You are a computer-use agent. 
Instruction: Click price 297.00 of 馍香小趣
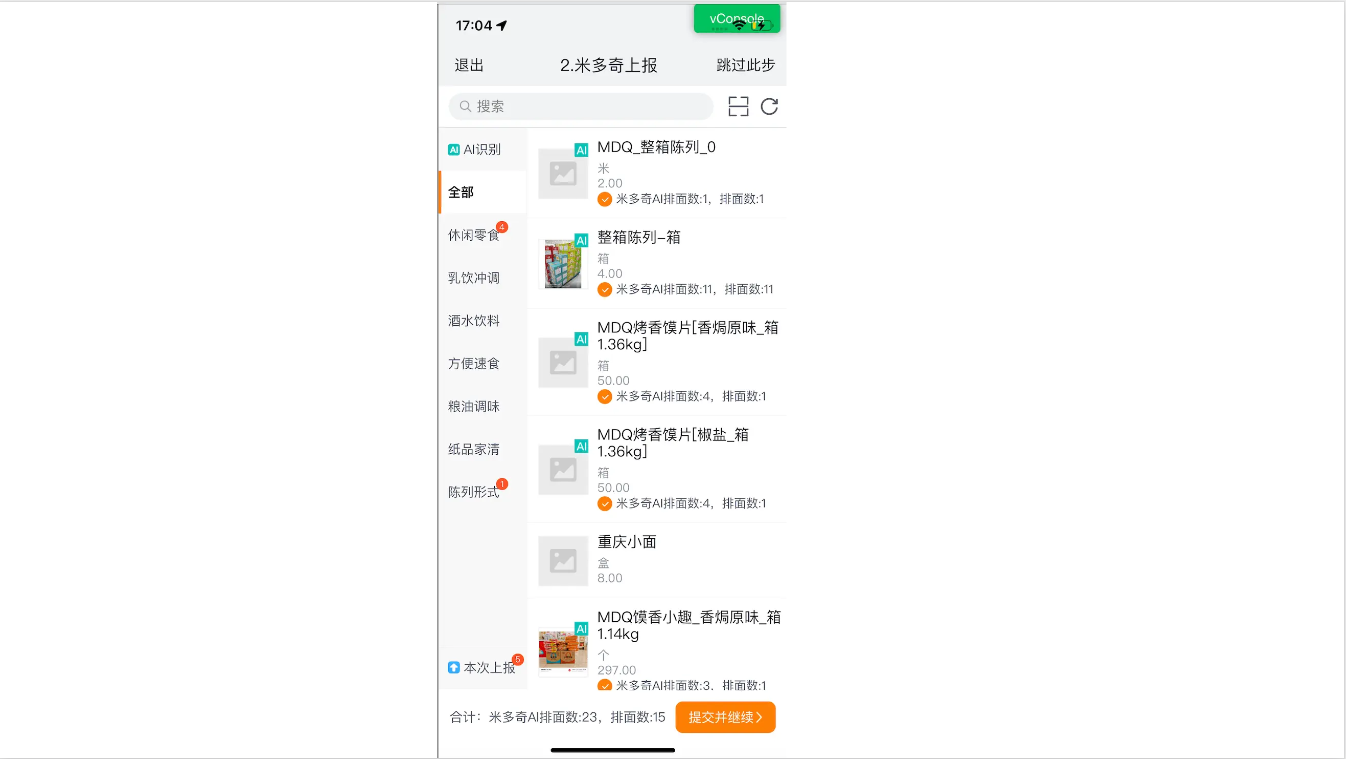(x=617, y=670)
